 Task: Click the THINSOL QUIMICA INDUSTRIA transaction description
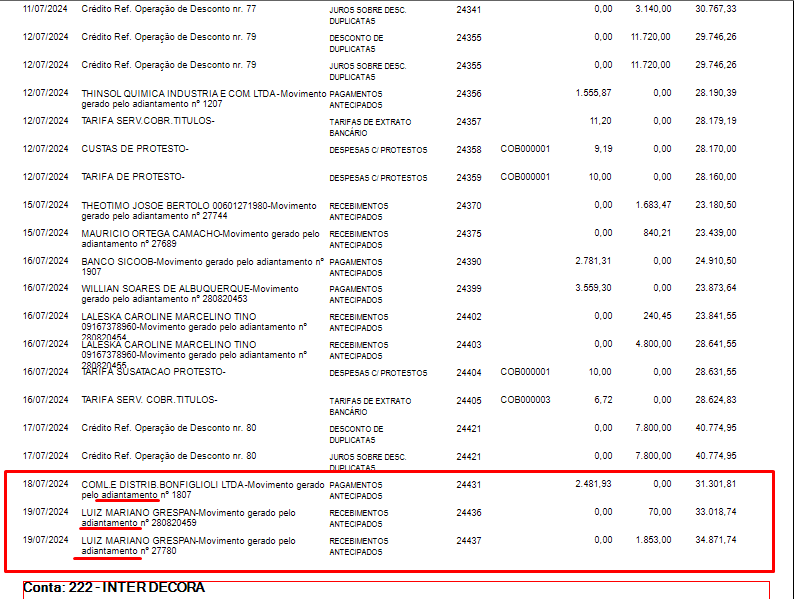204,99
